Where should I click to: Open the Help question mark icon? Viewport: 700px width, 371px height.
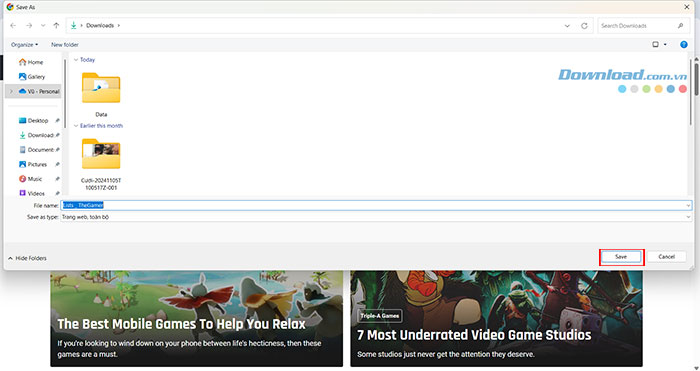[x=683, y=45]
